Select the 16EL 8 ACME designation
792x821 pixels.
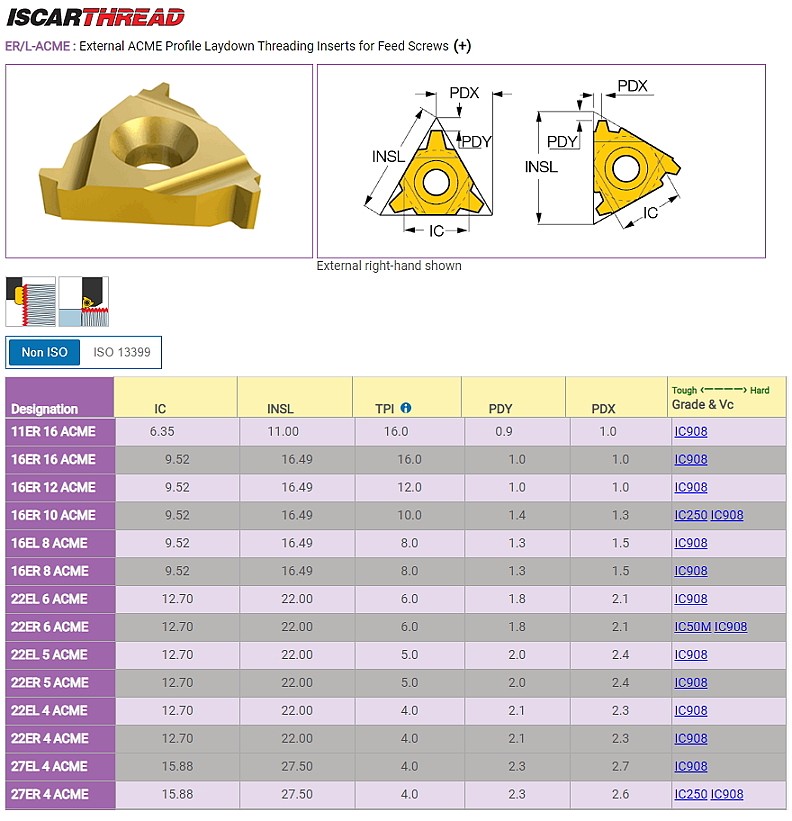[x=49, y=543]
